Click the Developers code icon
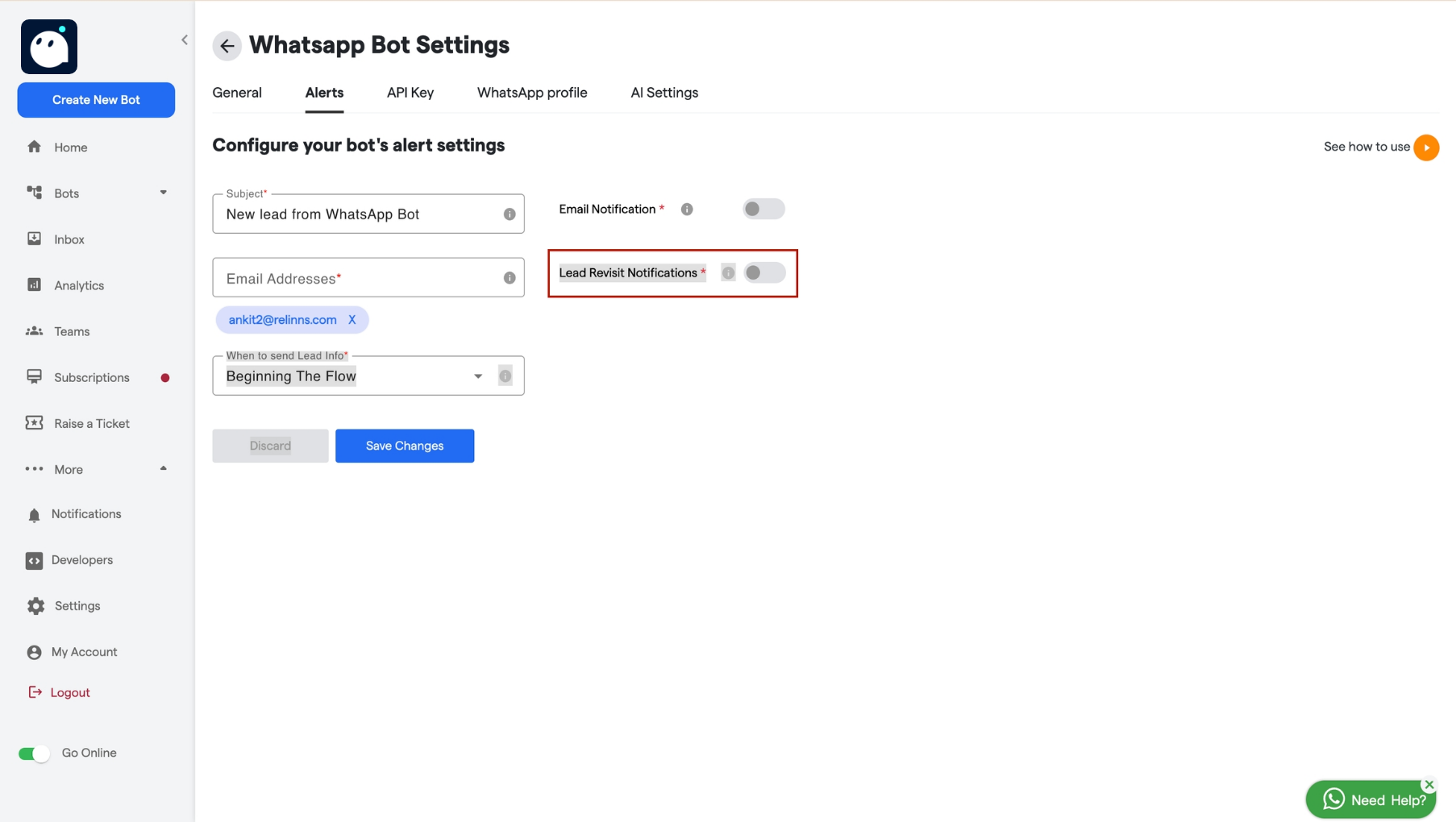Screen dimensions: 1456x822 [x=34, y=561]
